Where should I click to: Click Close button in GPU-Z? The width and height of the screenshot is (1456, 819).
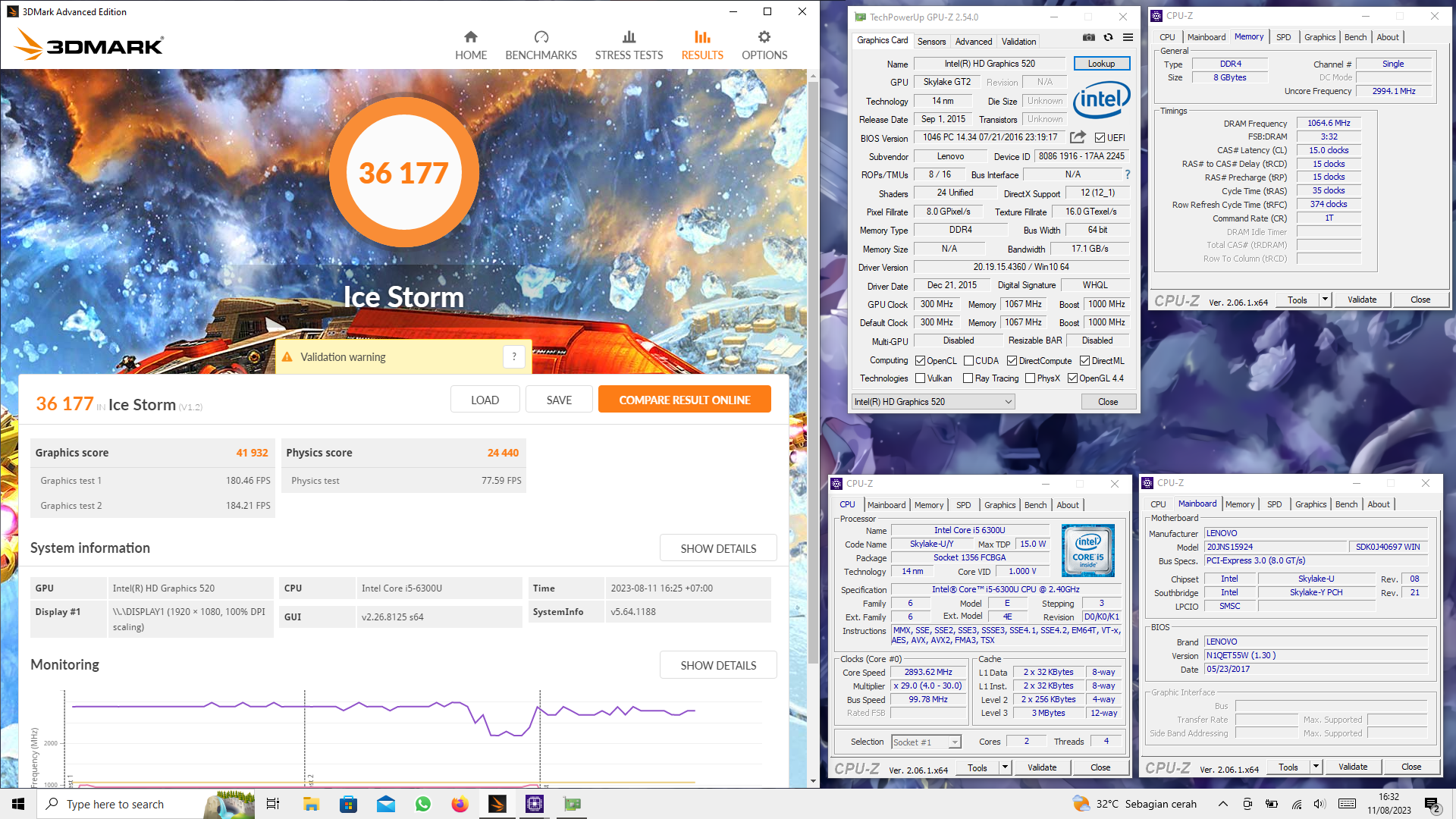[x=1108, y=402]
